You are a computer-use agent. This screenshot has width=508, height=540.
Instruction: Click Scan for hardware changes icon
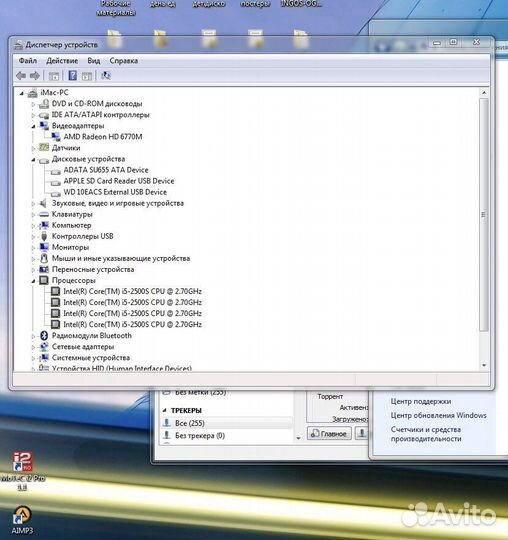pos(106,75)
